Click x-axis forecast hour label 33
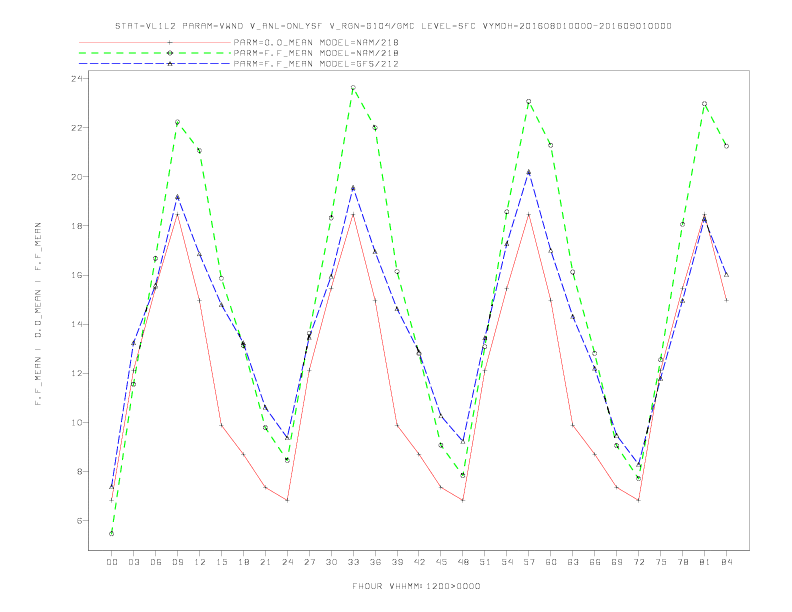This screenshot has width=792, height=612. point(353,562)
